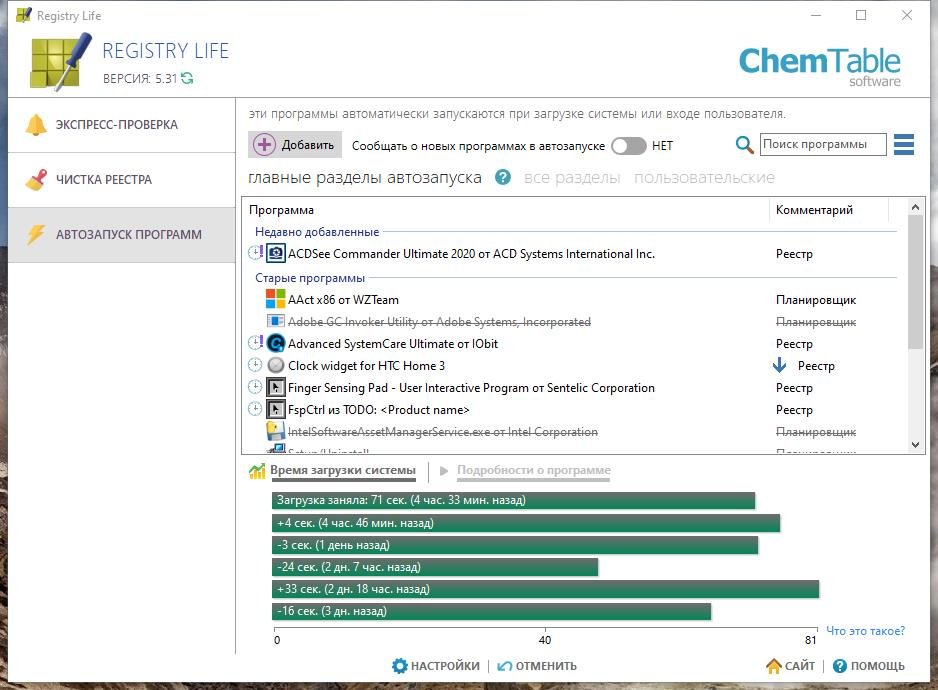Select 'FspCtrl из TODO' row text
This screenshot has width=938, height=690.
tap(379, 410)
